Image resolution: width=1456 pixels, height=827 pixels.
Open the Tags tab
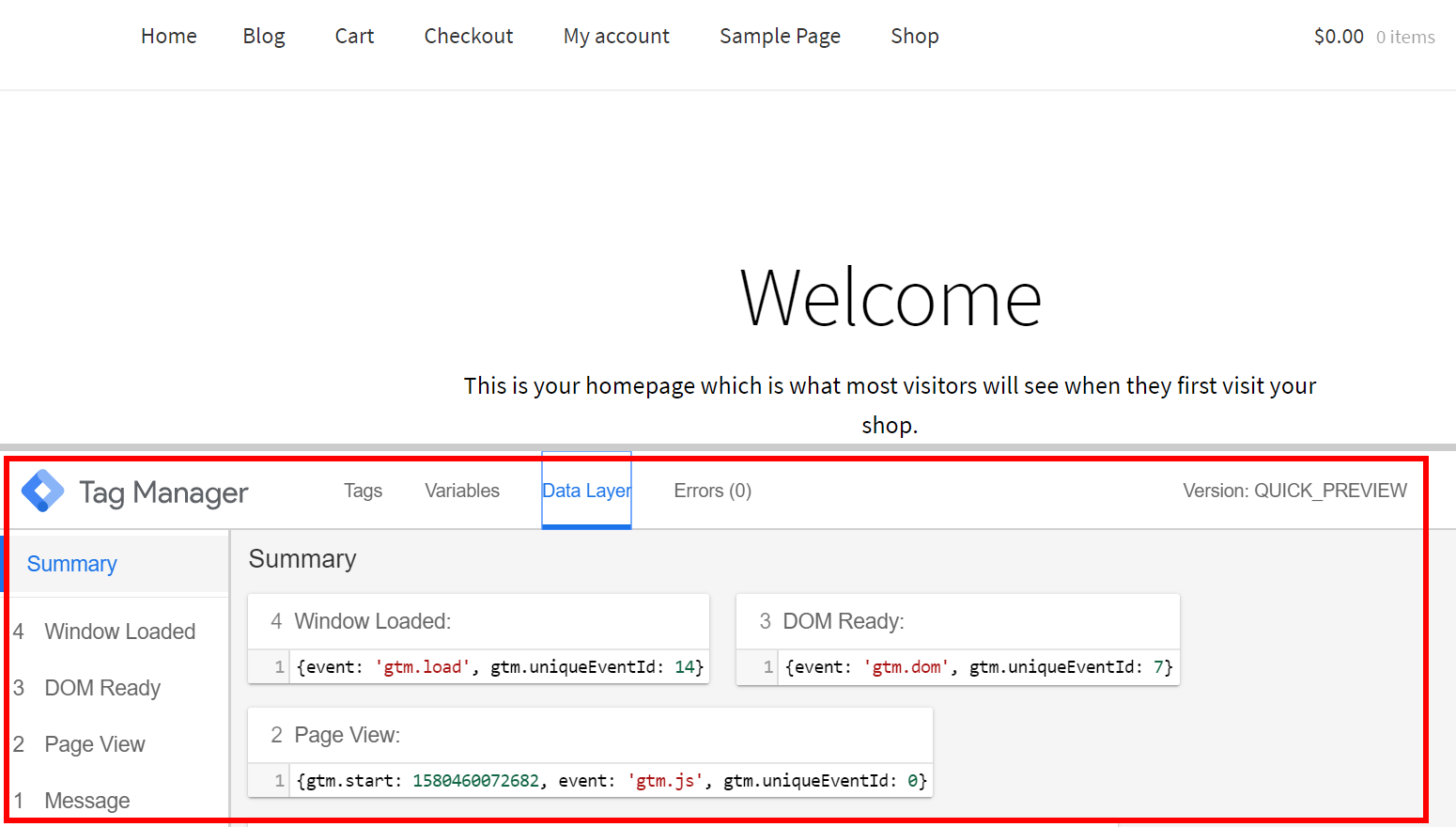363,491
